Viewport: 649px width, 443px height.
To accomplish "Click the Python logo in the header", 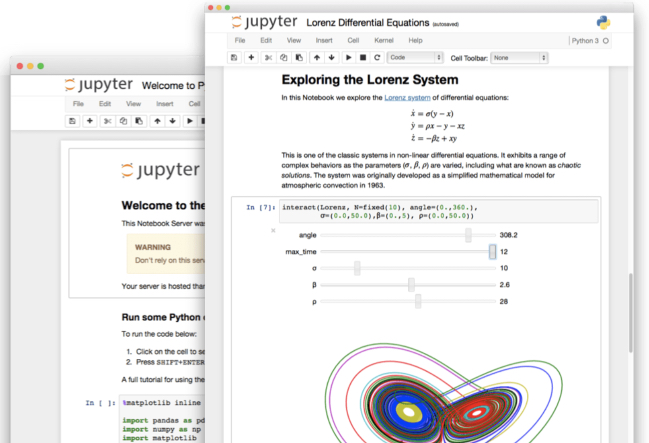I will point(603,22).
